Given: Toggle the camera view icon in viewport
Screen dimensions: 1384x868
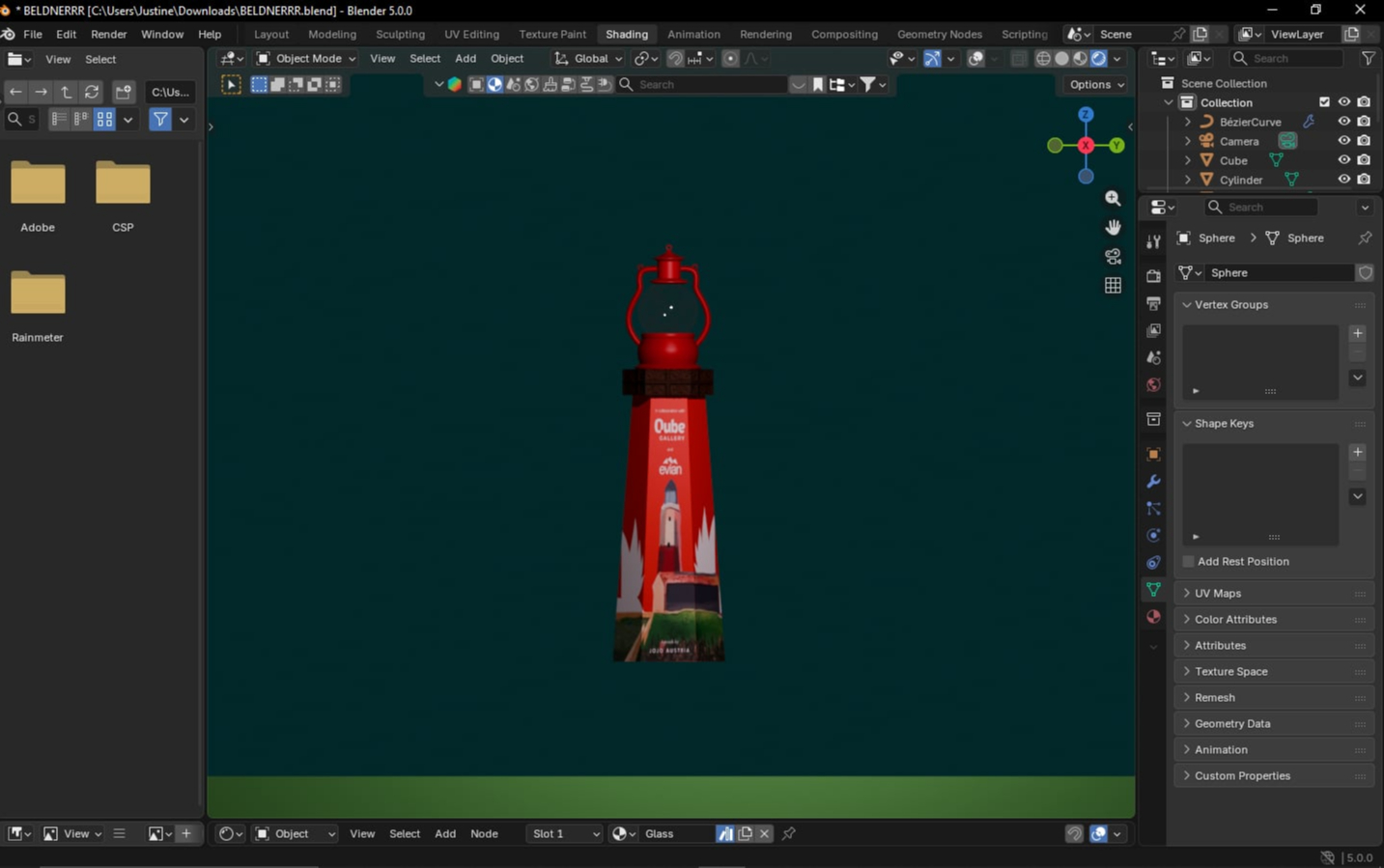Looking at the screenshot, I should [1113, 256].
